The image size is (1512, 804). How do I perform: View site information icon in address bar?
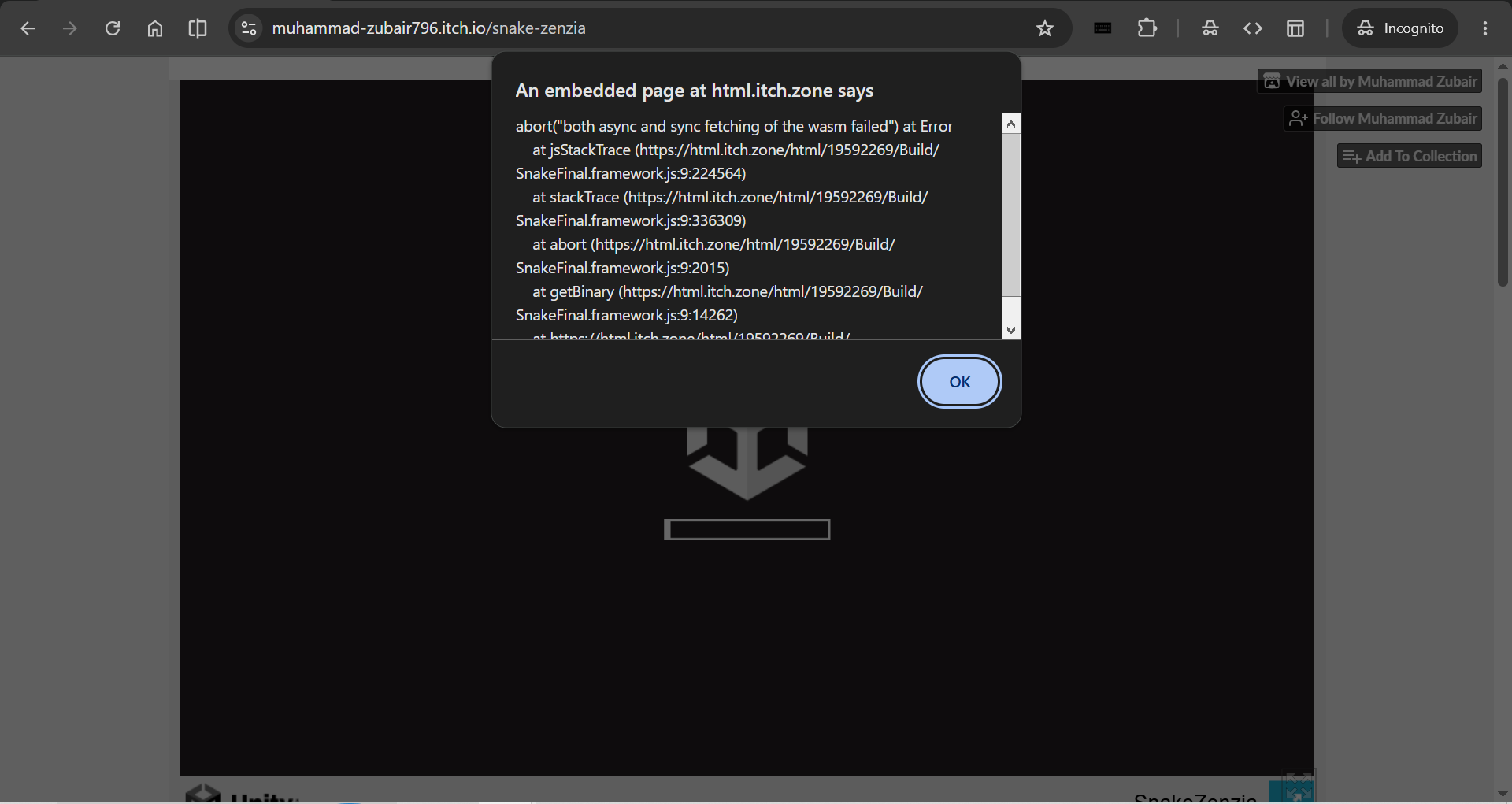[x=249, y=28]
